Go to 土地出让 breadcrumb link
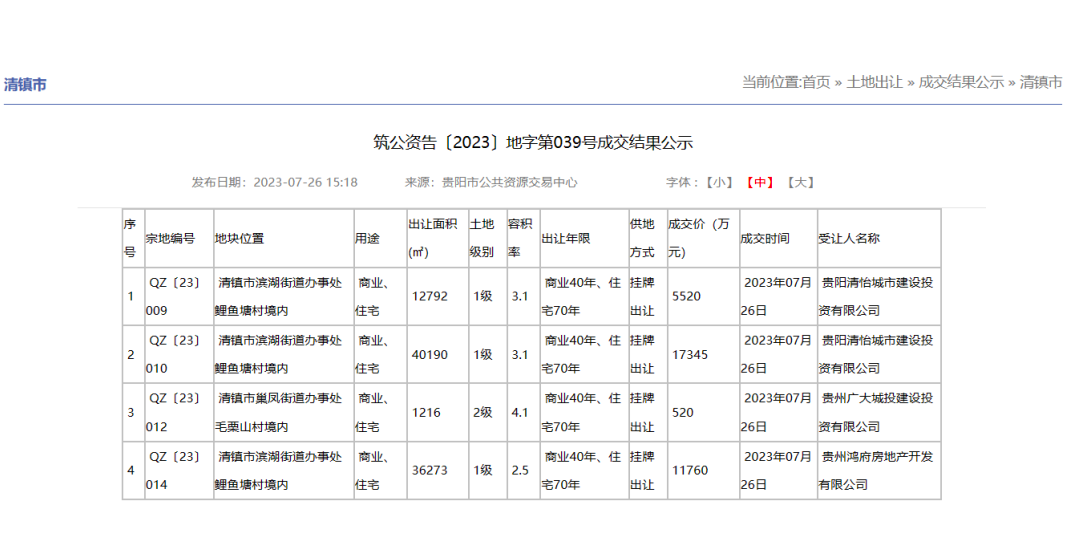1070x558 pixels. coord(874,83)
